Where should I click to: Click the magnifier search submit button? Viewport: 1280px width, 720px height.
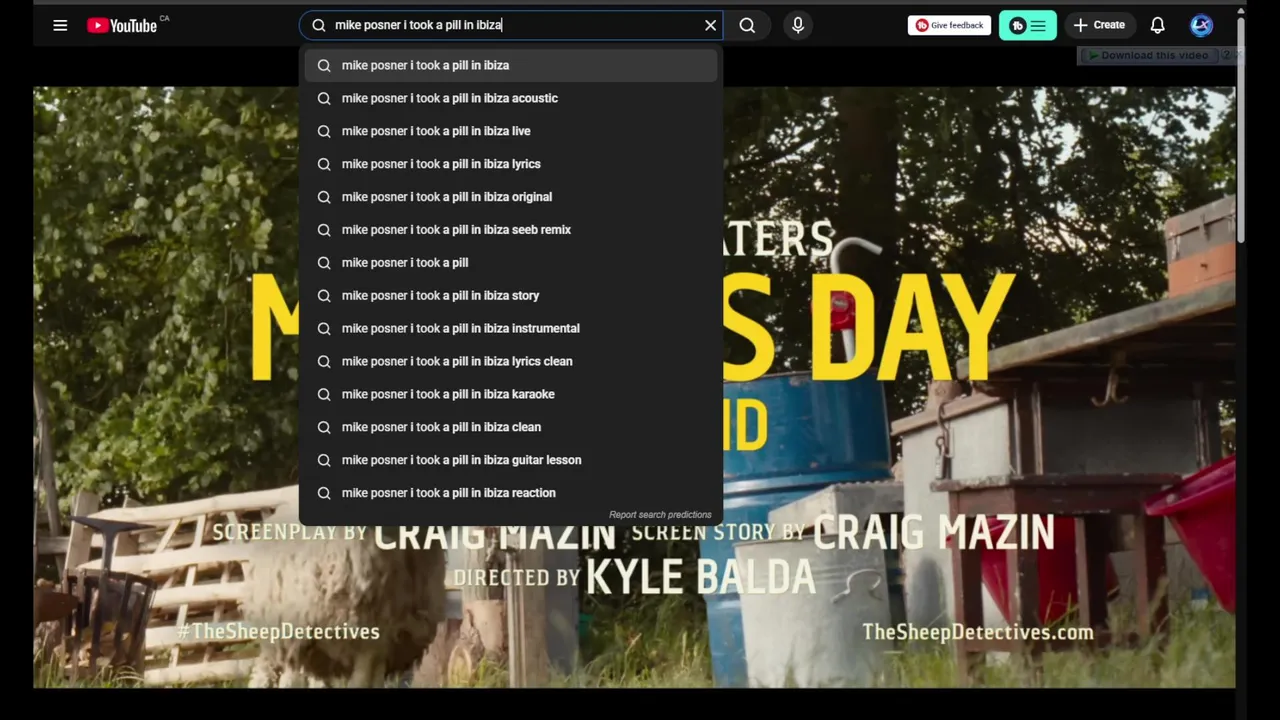747,25
